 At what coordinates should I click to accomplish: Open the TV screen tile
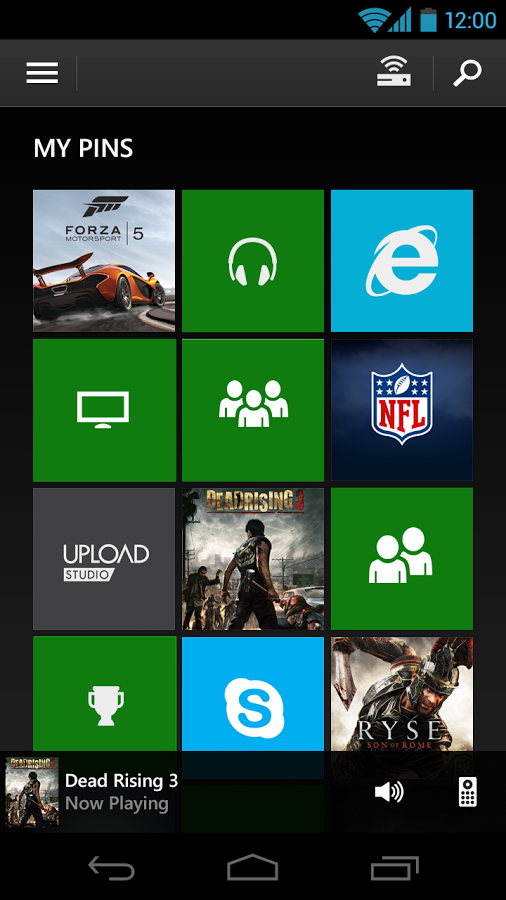(x=104, y=410)
